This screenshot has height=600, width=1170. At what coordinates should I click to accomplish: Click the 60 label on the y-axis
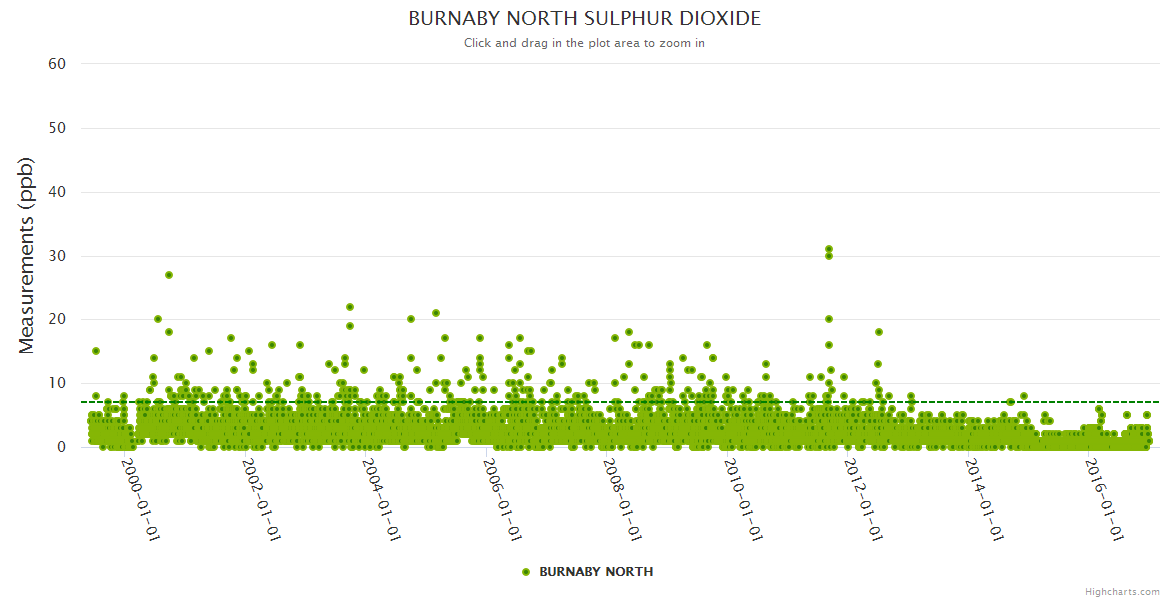pos(57,64)
